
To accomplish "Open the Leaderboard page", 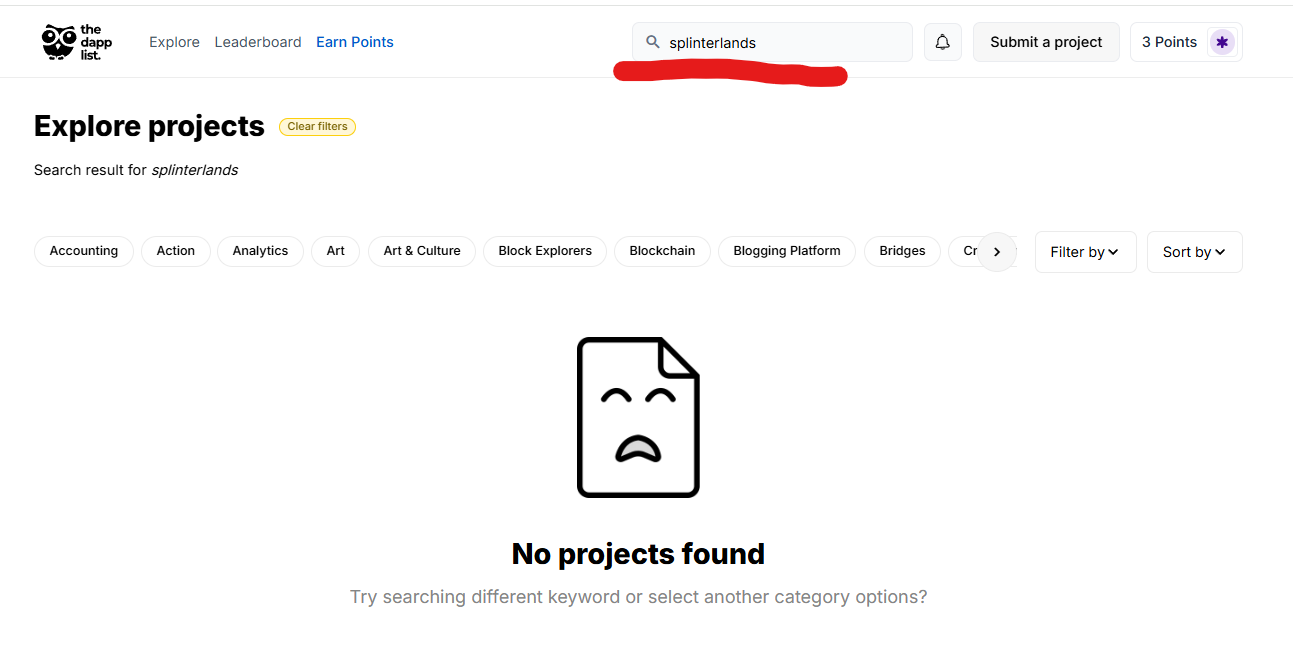I will (258, 42).
